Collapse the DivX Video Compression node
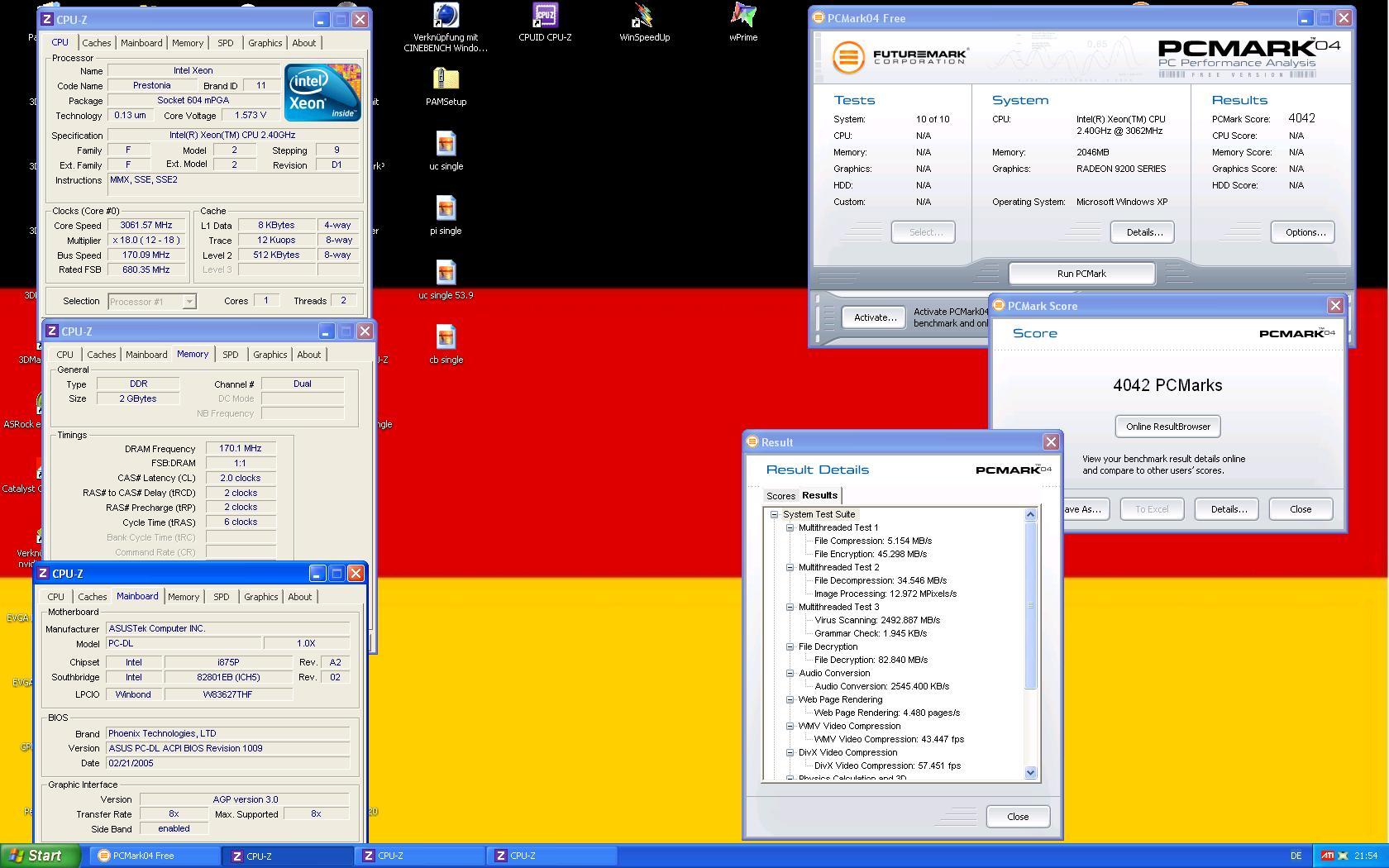This screenshot has width=1389, height=868. point(790,752)
